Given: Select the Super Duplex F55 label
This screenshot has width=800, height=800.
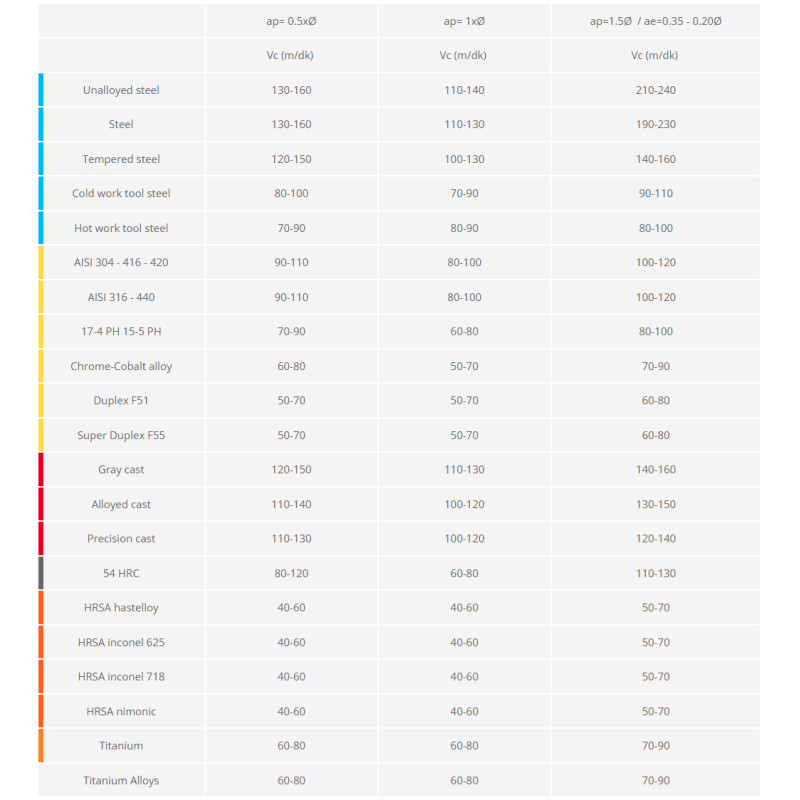Looking at the screenshot, I should [121, 435].
